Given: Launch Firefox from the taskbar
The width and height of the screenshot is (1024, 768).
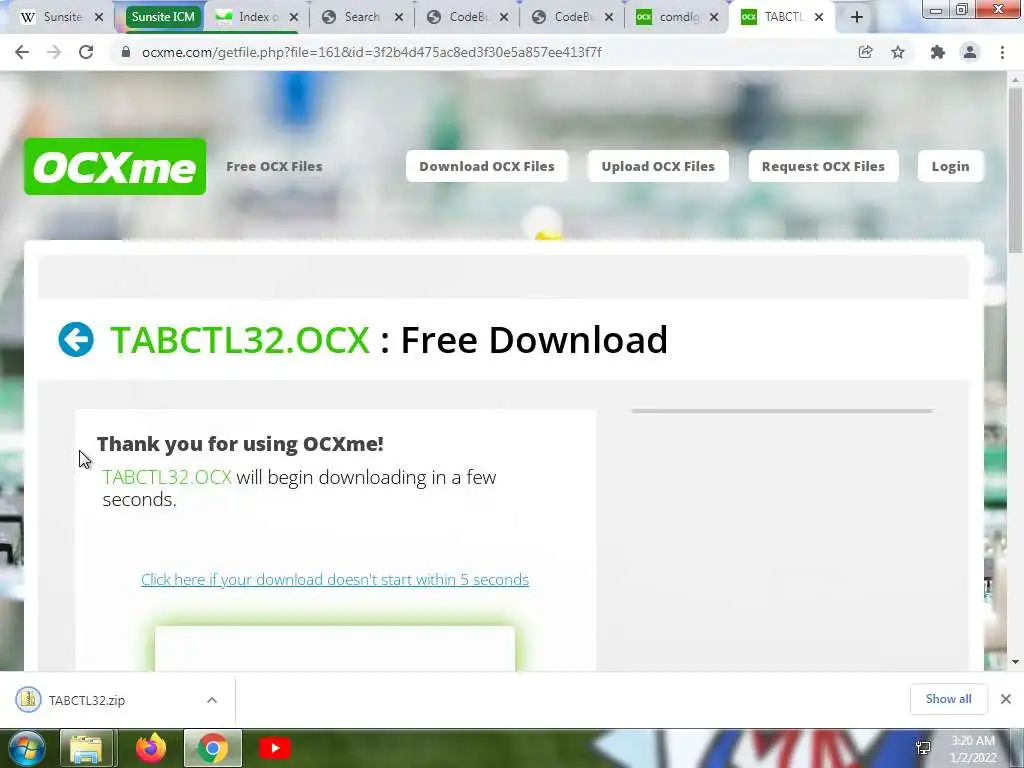Looking at the screenshot, I should (151, 748).
